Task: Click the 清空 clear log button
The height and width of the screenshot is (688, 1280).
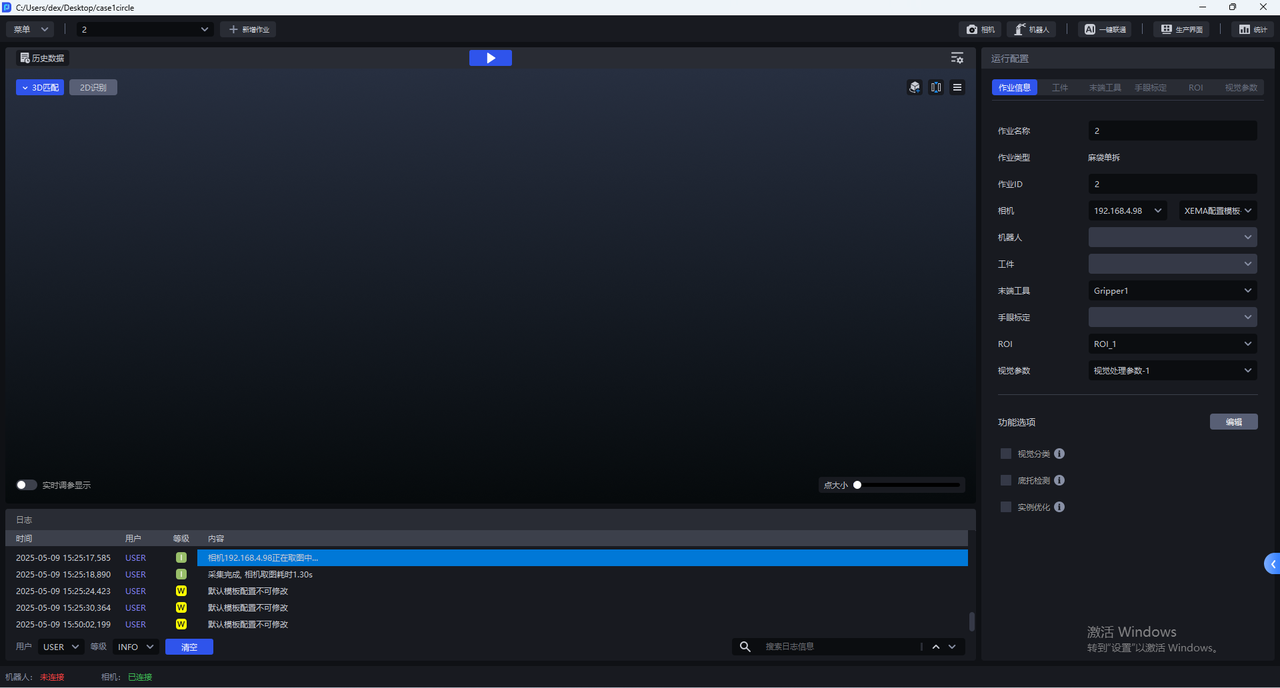Action: 189,647
